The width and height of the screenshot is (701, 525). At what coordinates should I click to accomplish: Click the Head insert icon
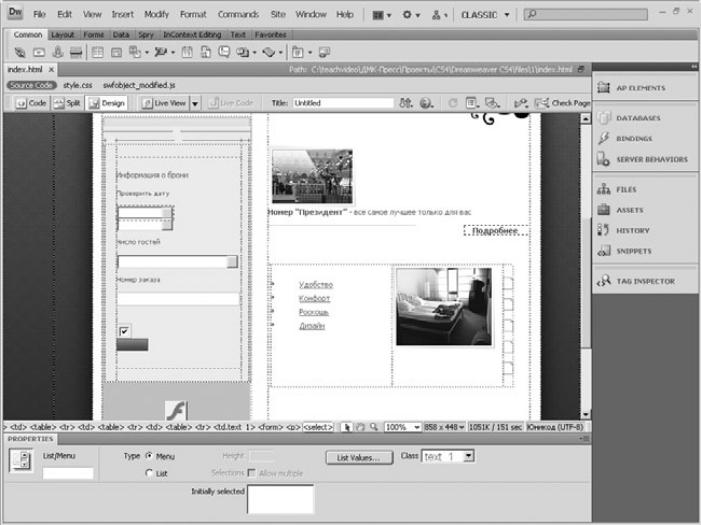(245, 52)
